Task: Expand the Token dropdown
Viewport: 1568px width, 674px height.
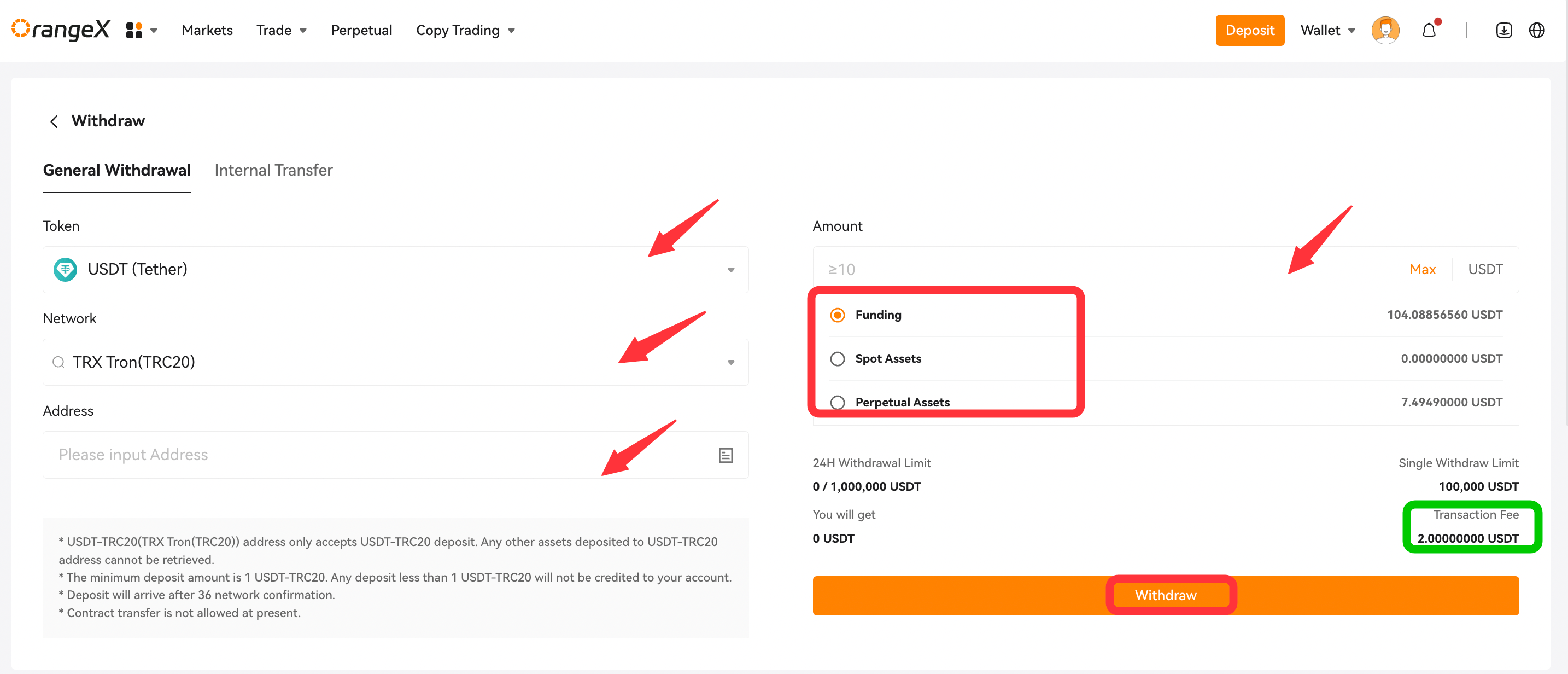Action: [730, 270]
